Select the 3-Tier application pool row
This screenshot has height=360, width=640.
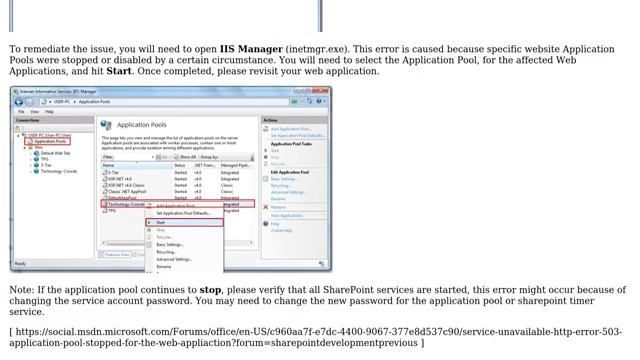178,173
